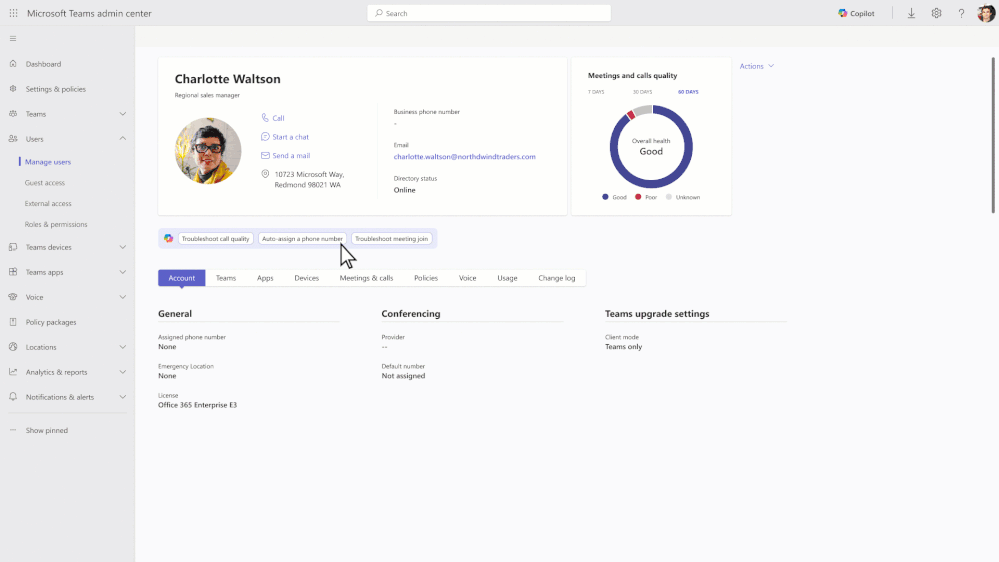999x562 pixels.
Task: Click the Good legend swatch
Action: (x=605, y=197)
